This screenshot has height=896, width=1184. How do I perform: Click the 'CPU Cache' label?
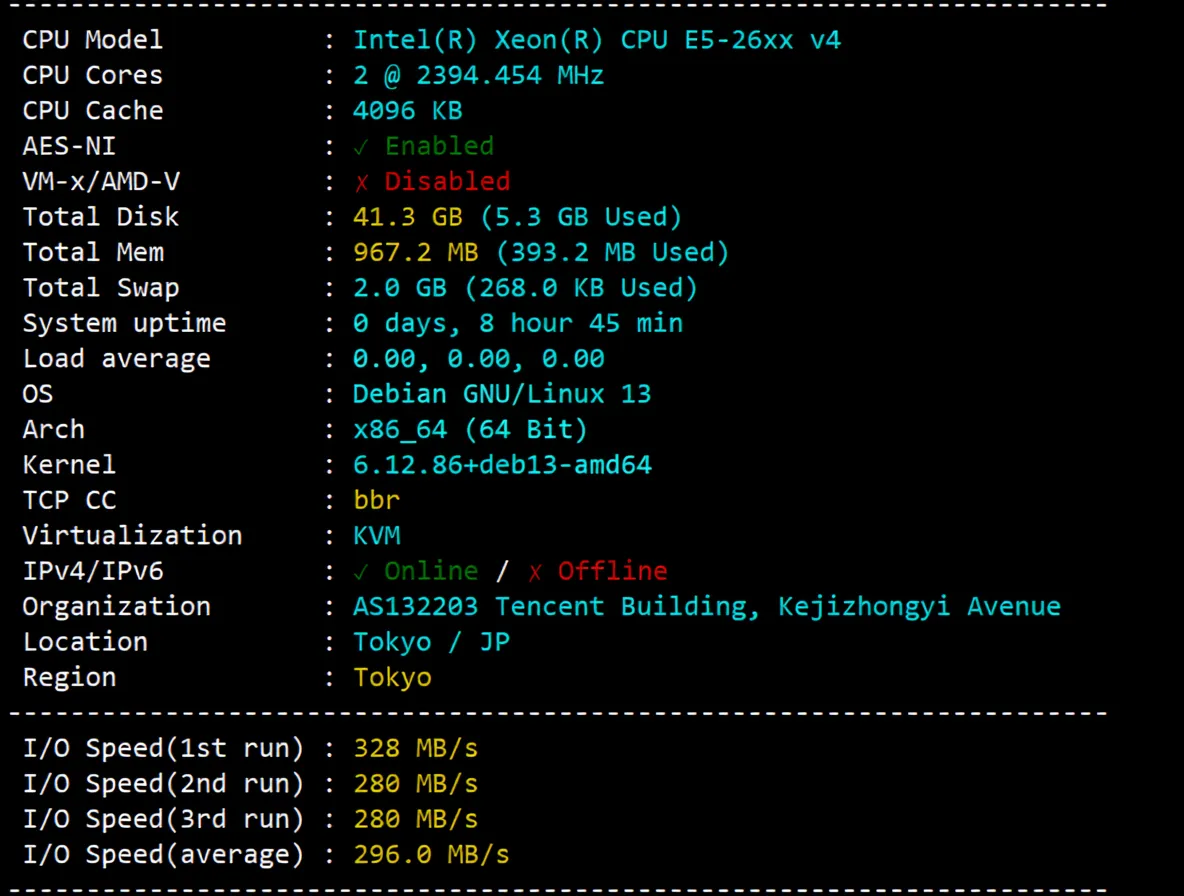(92, 110)
